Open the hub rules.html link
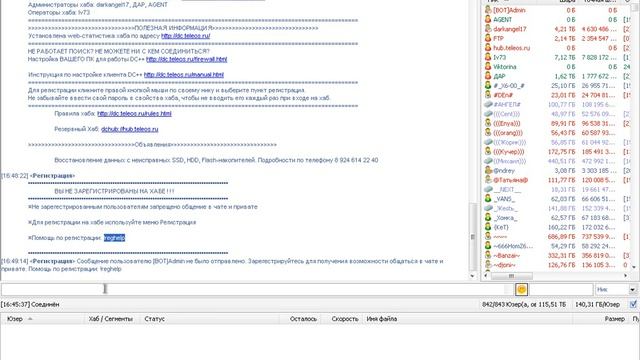640x360 pixels. coord(134,113)
